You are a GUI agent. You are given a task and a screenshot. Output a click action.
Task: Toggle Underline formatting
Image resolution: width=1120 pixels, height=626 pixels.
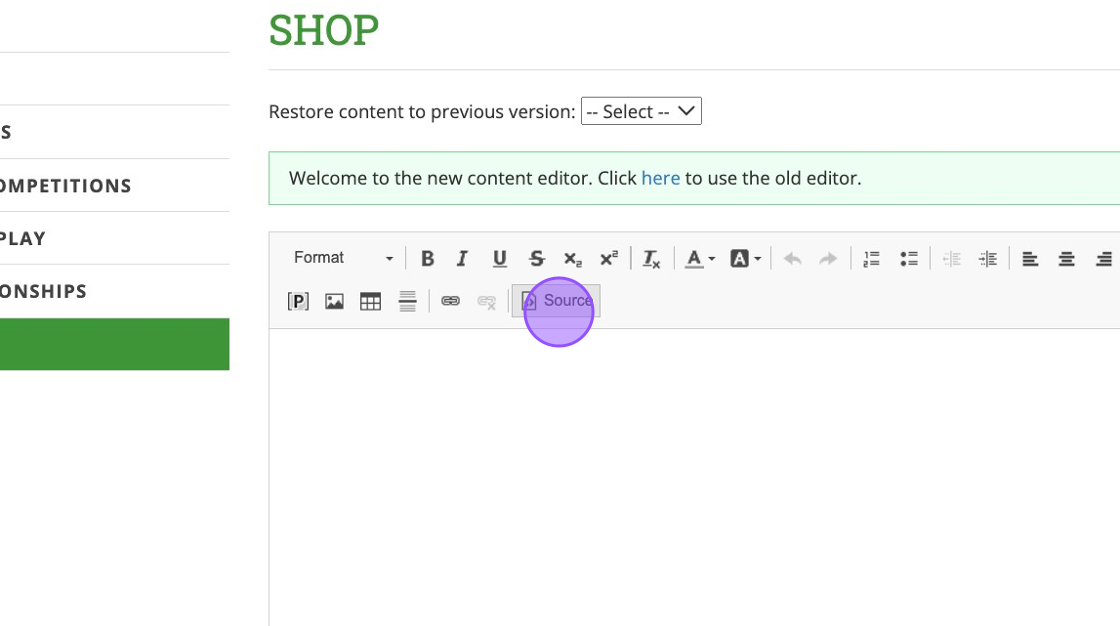point(499,259)
